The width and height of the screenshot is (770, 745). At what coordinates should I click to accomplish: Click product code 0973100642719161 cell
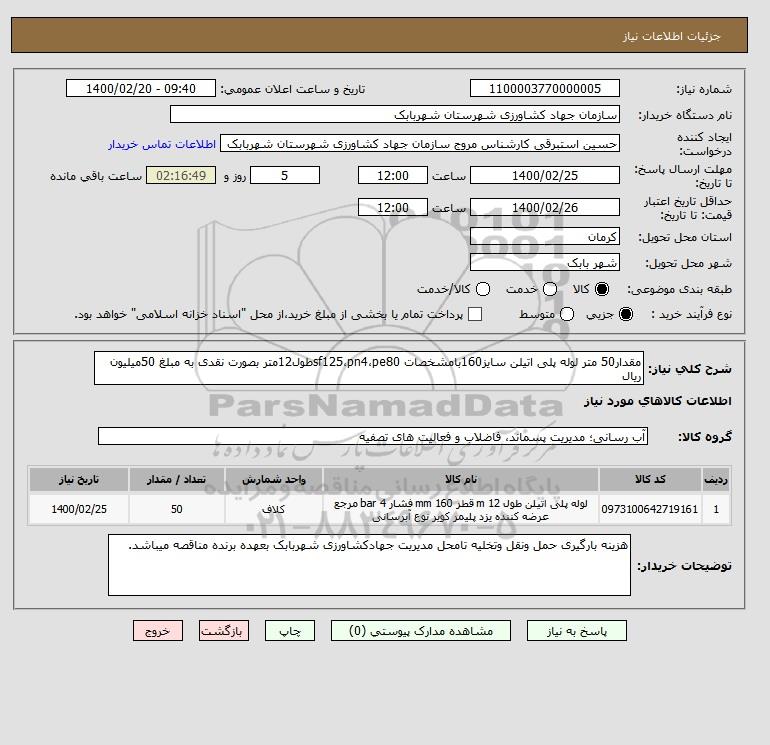650,509
